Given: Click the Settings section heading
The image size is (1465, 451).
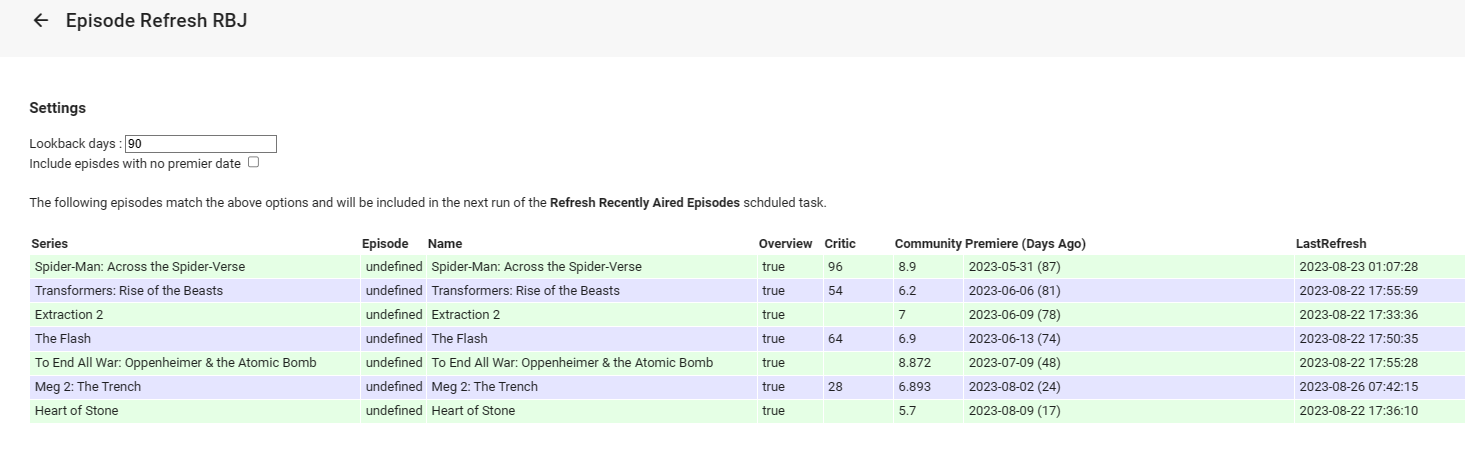Looking at the screenshot, I should [57, 108].
